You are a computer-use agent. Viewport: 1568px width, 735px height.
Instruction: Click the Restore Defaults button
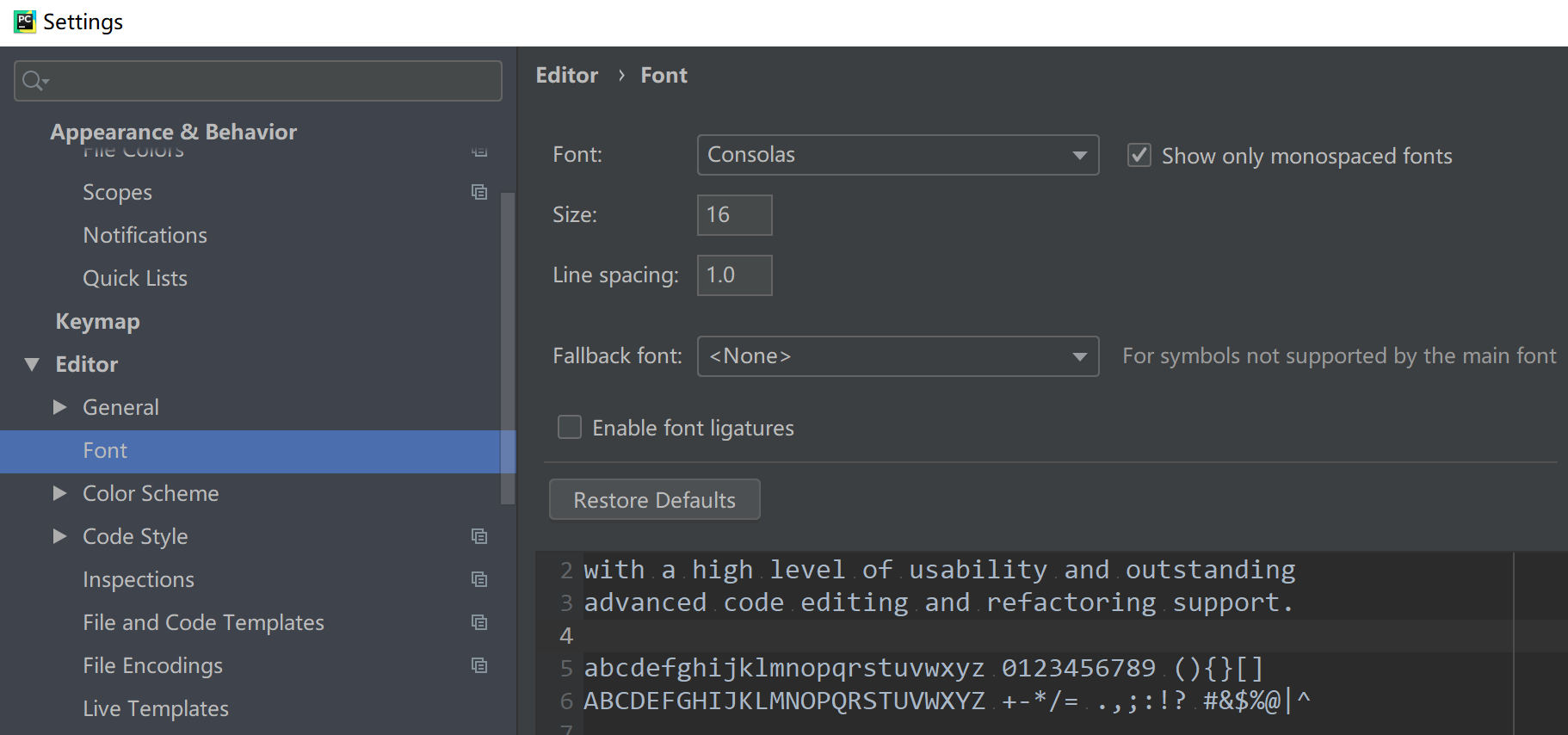coord(654,499)
